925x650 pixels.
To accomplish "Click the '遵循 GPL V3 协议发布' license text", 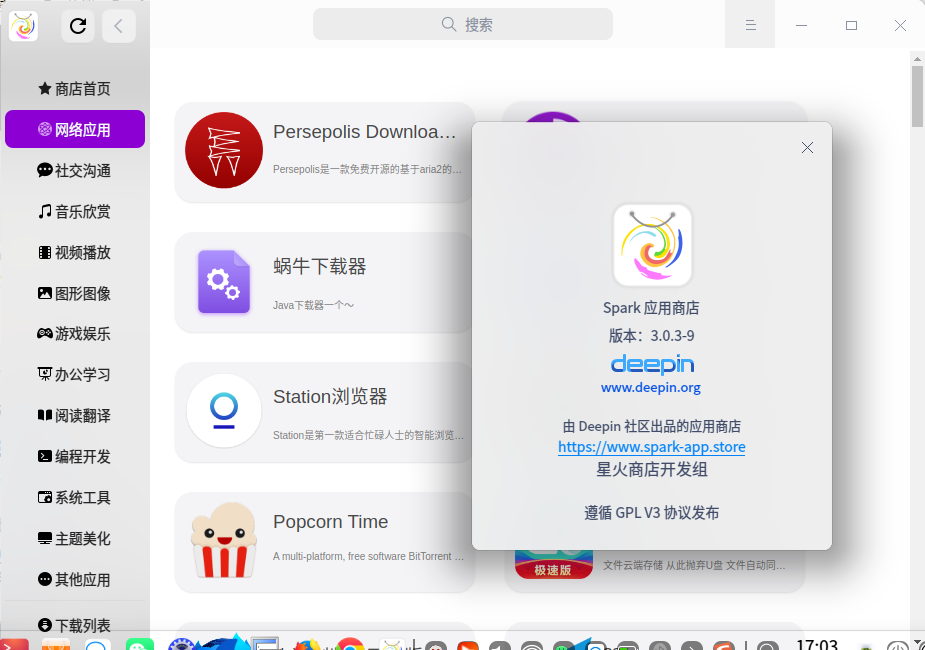I will point(652,513).
